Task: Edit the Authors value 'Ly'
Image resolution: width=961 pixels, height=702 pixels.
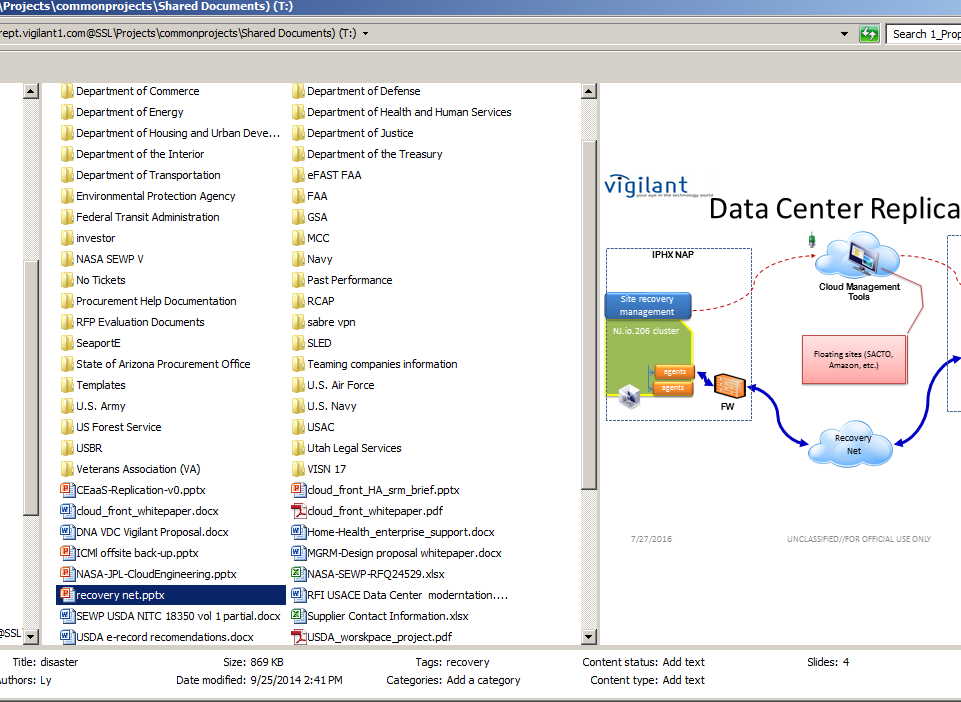Action: point(46,680)
